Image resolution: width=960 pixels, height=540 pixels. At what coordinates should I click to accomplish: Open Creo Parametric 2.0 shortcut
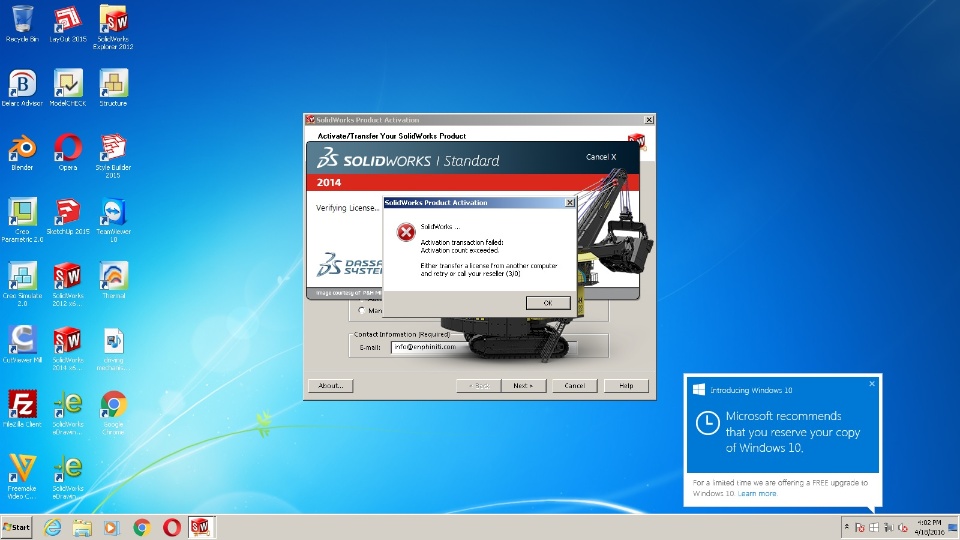pyautogui.click(x=22, y=220)
